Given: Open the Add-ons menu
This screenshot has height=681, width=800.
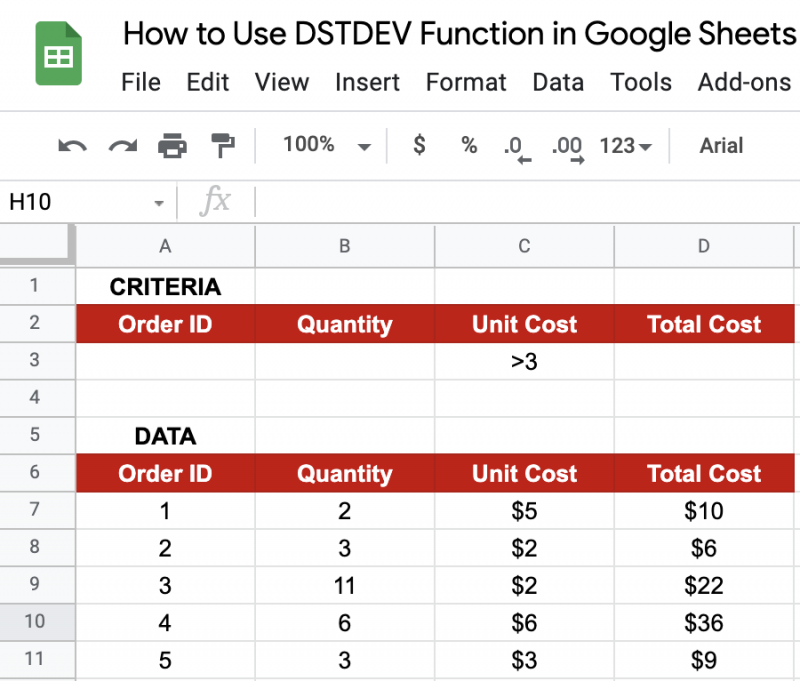Looking at the screenshot, I should pyautogui.click(x=744, y=83).
